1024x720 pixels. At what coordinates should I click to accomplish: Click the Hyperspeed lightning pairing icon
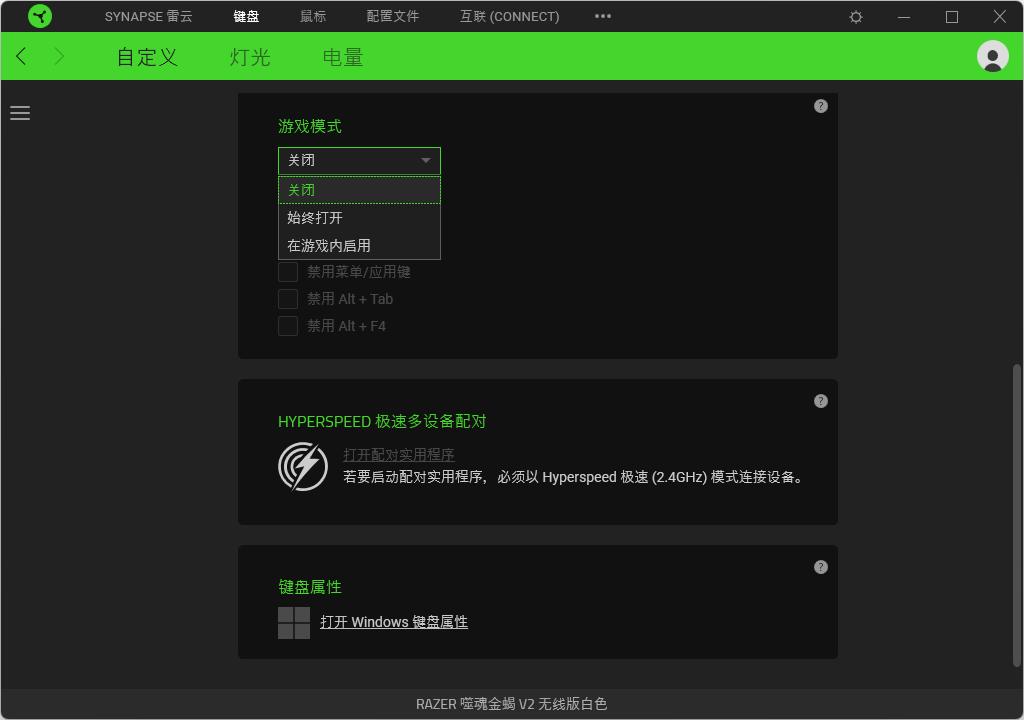(x=302, y=467)
